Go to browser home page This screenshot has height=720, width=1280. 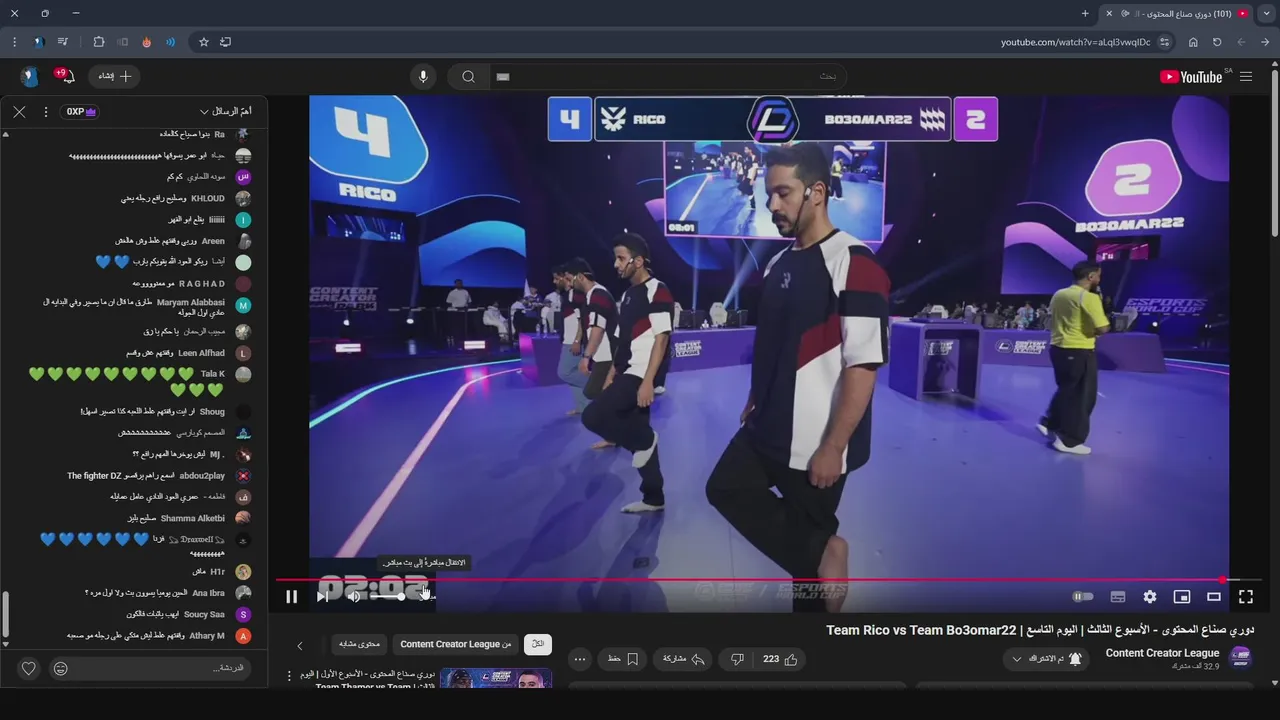tap(1193, 42)
